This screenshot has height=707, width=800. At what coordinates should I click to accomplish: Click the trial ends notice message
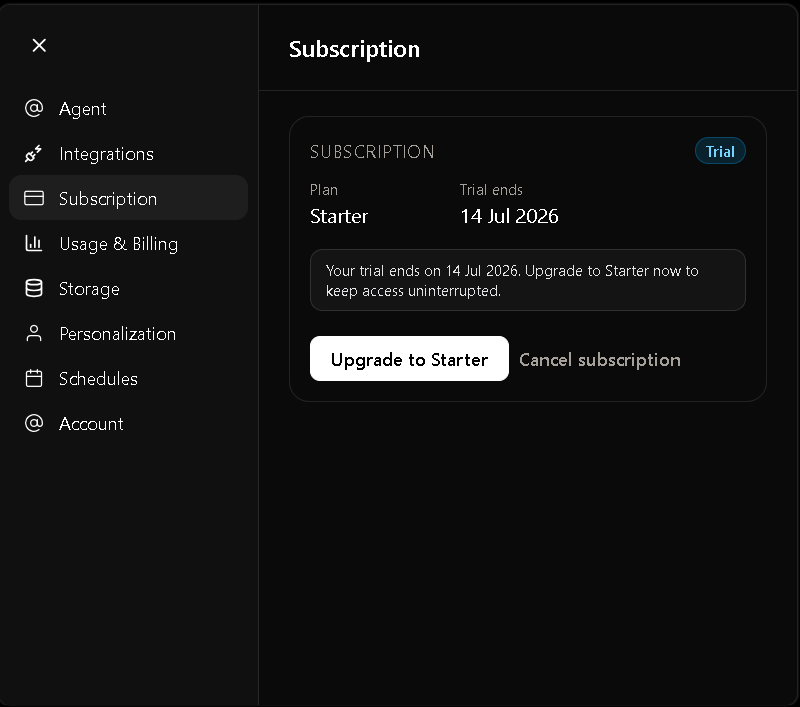(528, 280)
